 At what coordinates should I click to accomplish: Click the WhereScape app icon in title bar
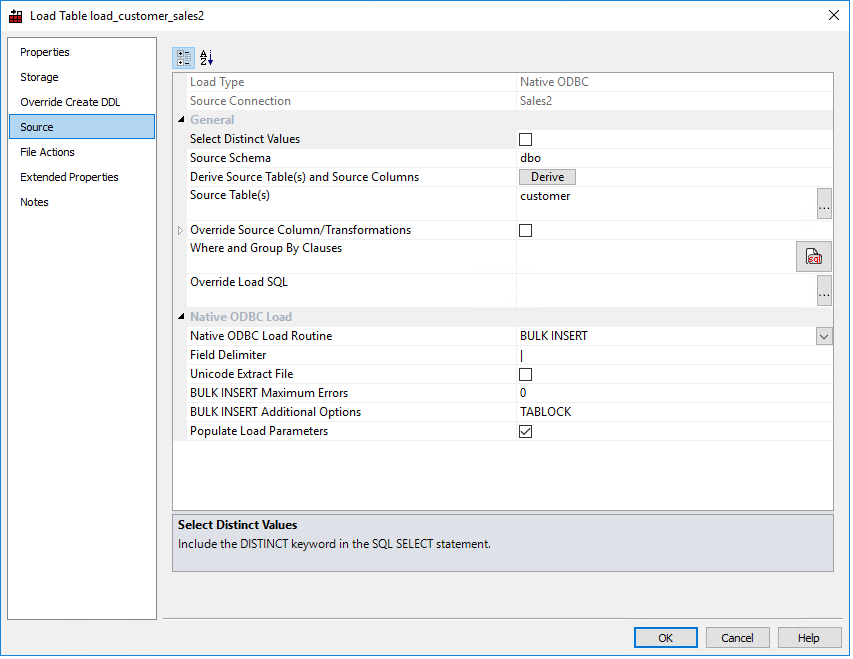point(16,16)
